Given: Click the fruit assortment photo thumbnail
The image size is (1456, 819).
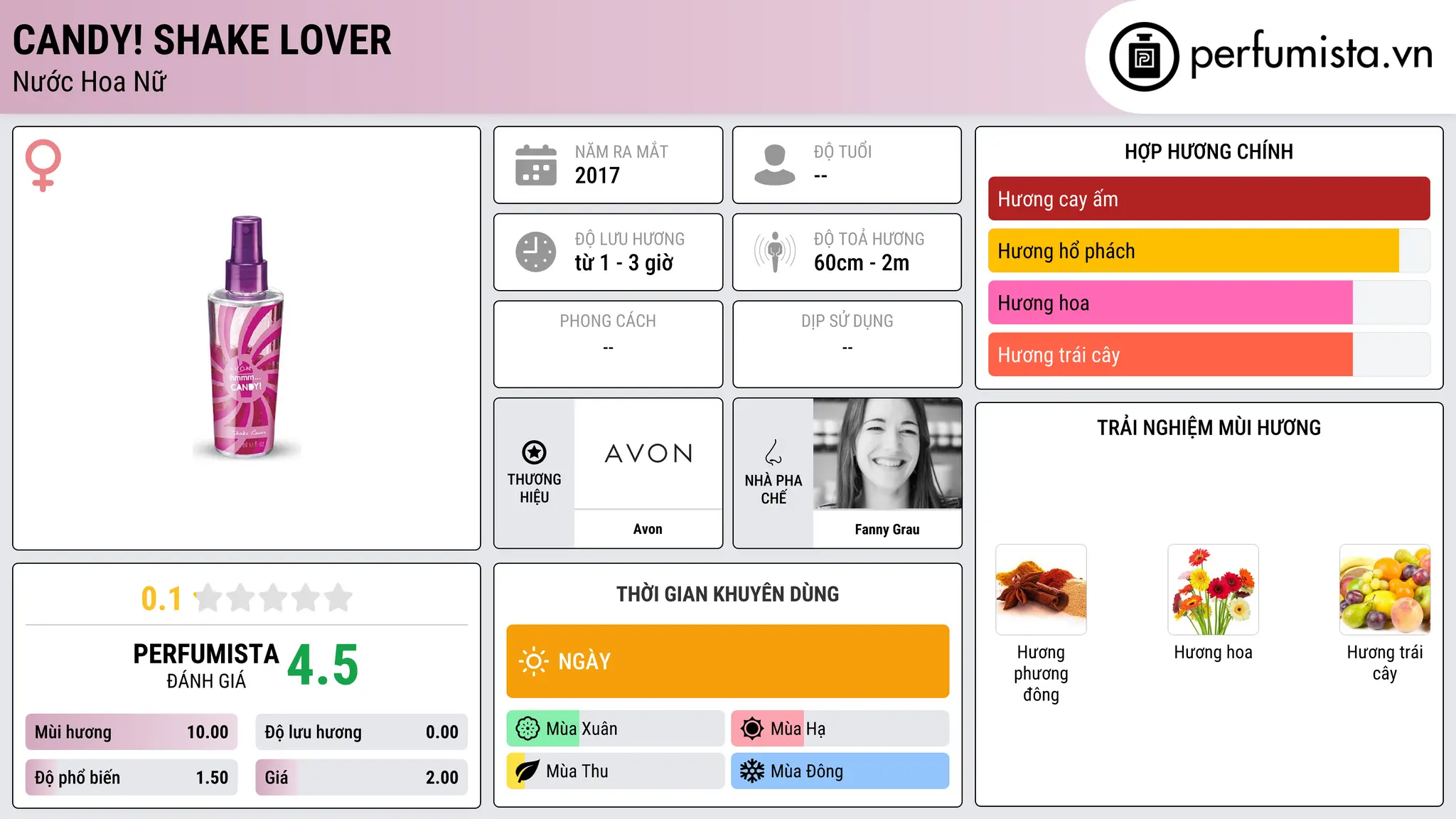Looking at the screenshot, I should (x=1385, y=589).
